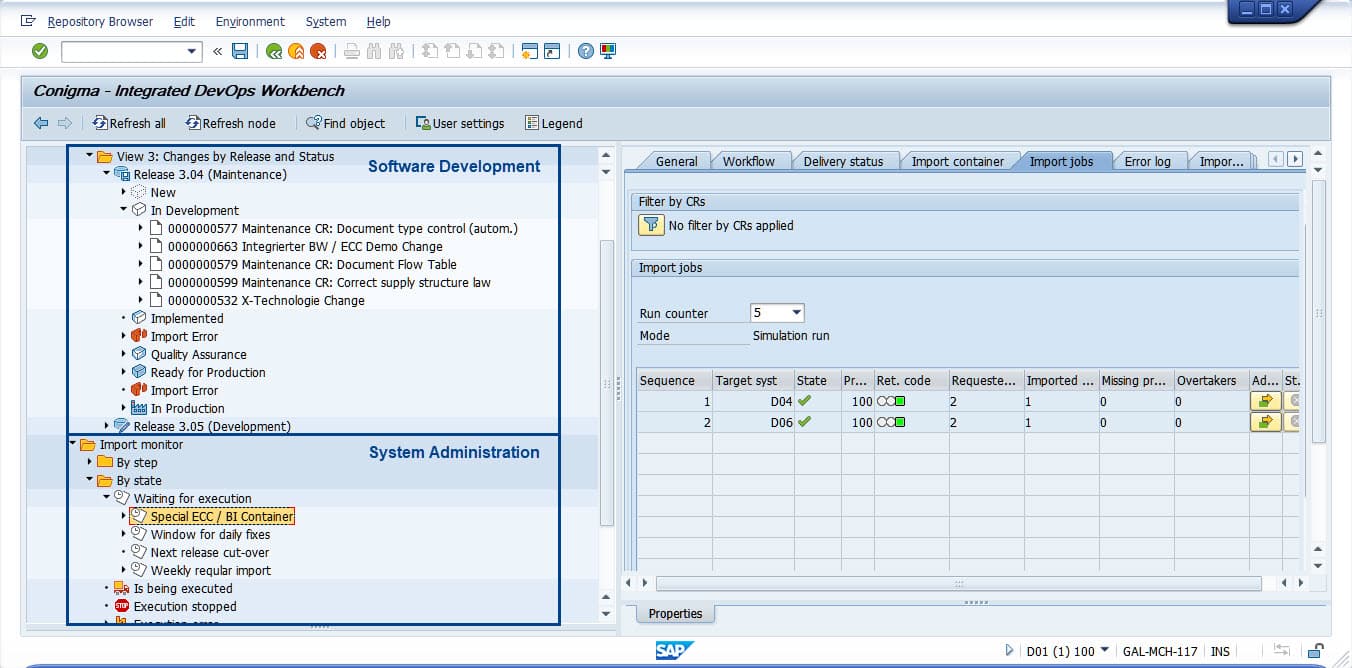Screen dimensions: 1352x668
Task: Select Execution stopped tree item
Action: click(185, 606)
